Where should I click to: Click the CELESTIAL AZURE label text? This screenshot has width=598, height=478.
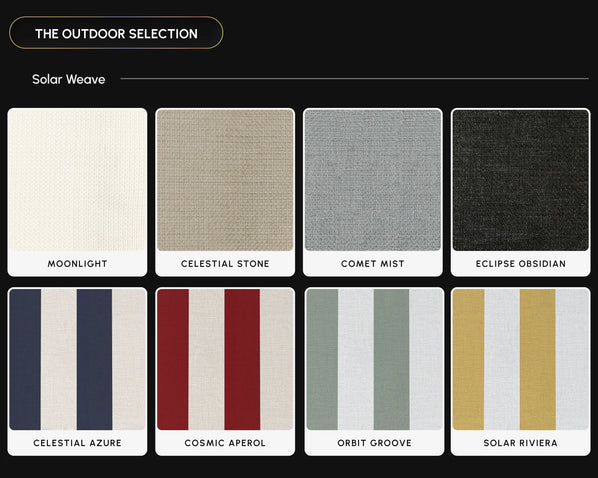pos(77,443)
